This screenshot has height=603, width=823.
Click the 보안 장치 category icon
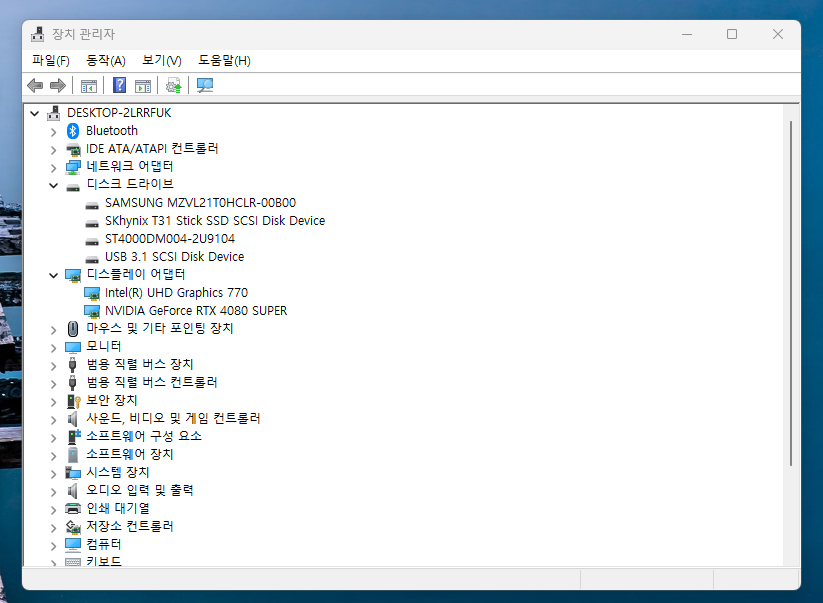point(73,401)
